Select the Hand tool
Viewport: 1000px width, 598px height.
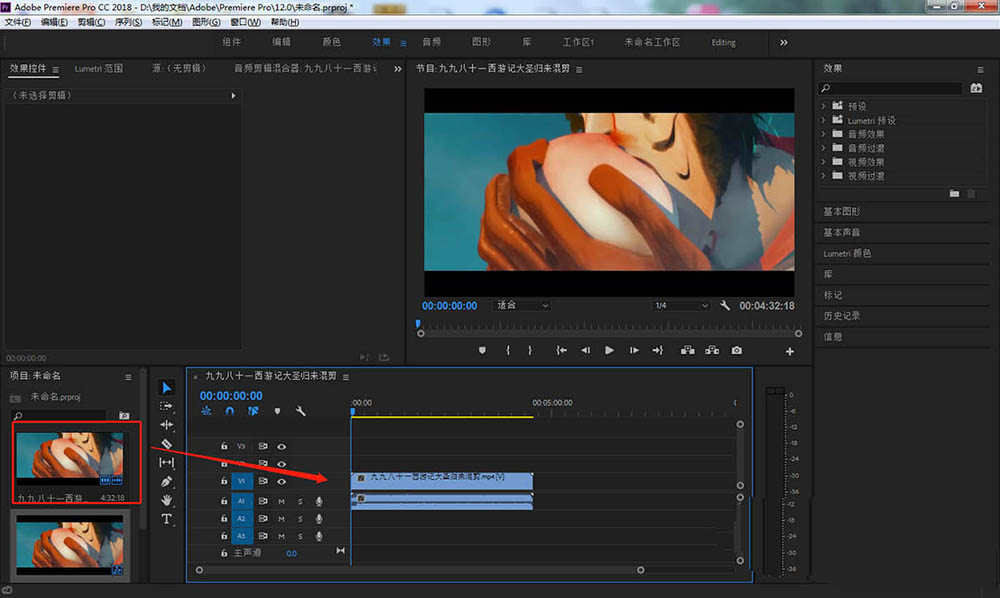167,500
